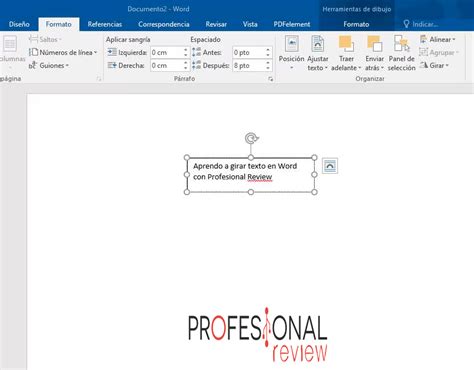
Task: Decrease left indent with down arrow
Action: [x=186, y=55]
